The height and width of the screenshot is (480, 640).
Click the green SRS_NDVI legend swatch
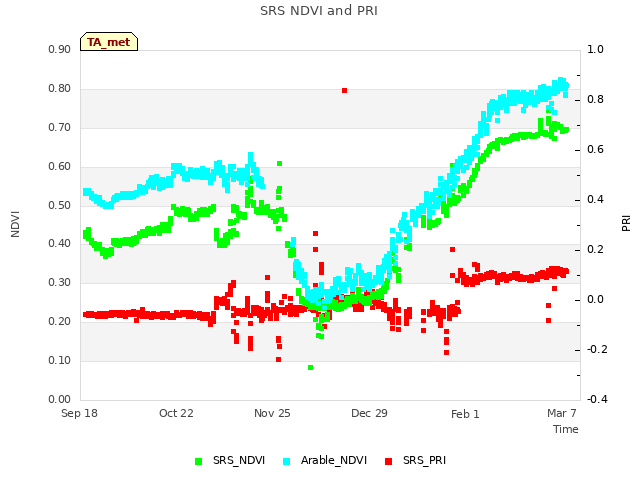pos(198,461)
